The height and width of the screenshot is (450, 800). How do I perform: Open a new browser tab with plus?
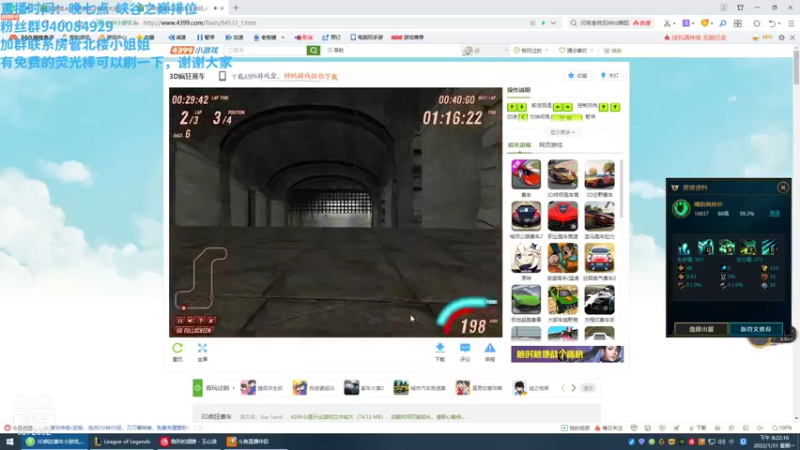(x=236, y=8)
